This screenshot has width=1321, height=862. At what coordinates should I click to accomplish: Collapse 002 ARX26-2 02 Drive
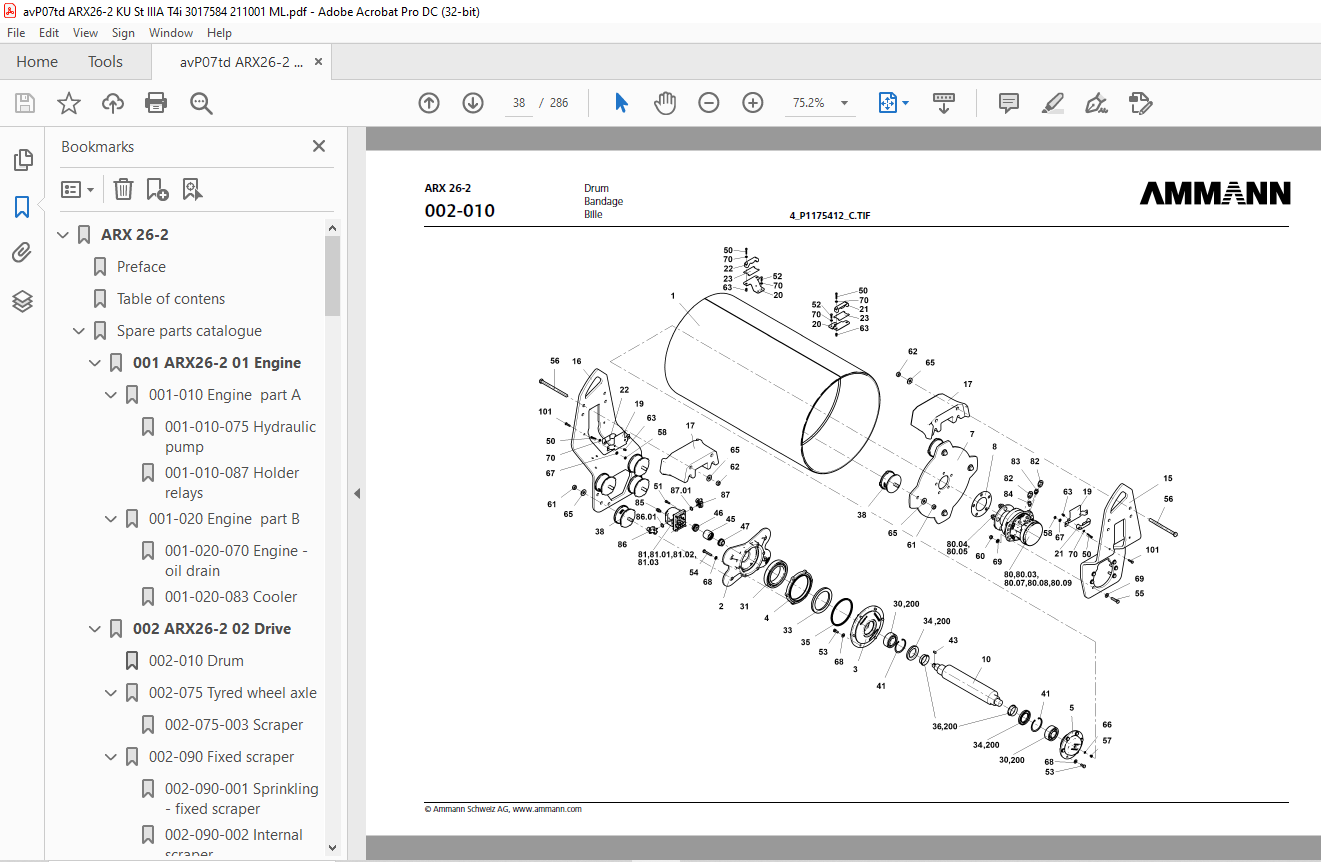[x=95, y=629]
